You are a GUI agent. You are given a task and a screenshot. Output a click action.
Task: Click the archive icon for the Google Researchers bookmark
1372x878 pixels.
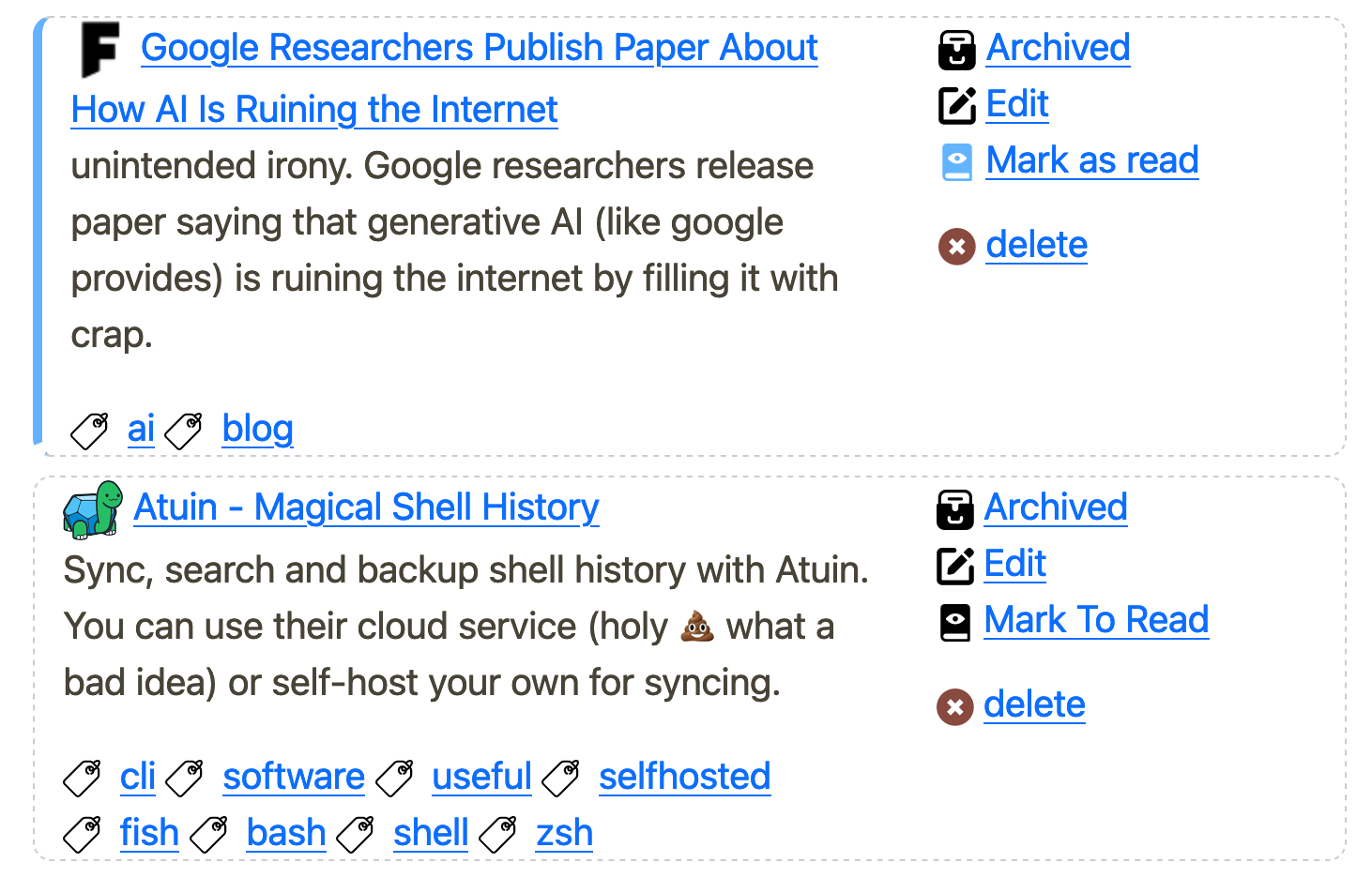tap(956, 51)
